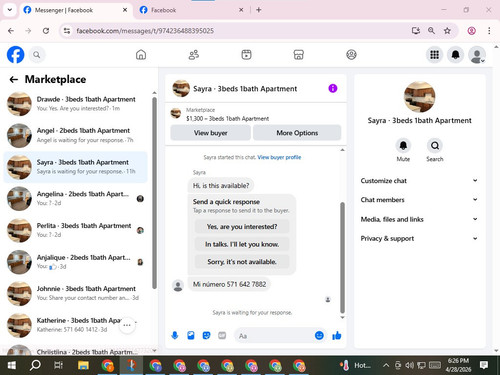Viewport: 500px width, 375px height.
Task: Choose a GIF from the composer
Action: coord(222,335)
